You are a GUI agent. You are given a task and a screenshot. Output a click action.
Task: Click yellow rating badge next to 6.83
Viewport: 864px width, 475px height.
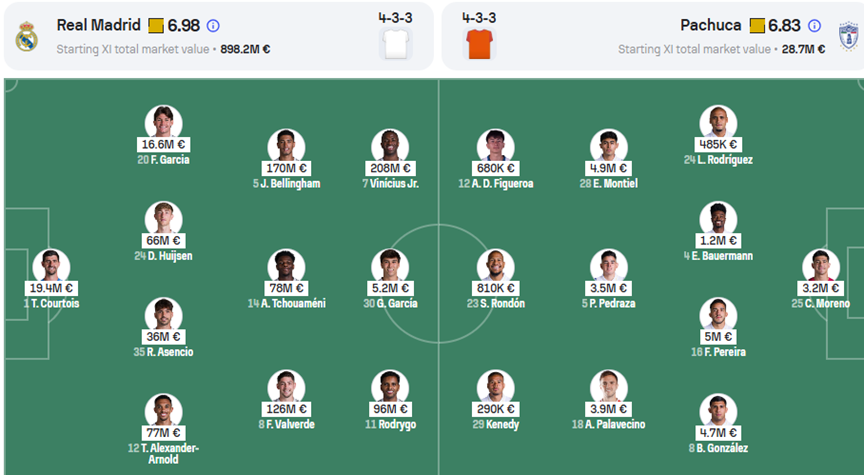[x=757, y=25]
